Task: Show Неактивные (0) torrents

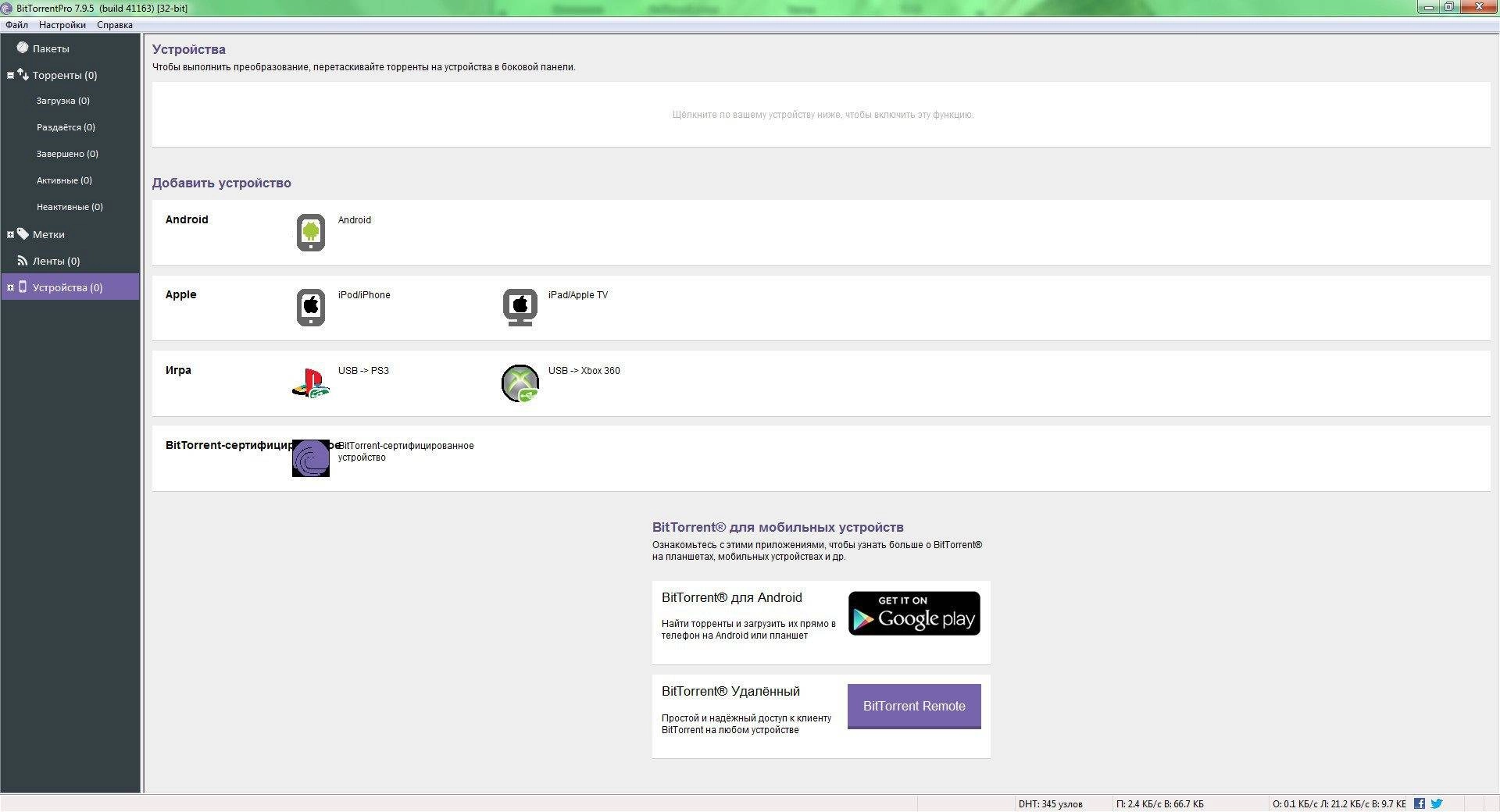Action: tap(70, 207)
